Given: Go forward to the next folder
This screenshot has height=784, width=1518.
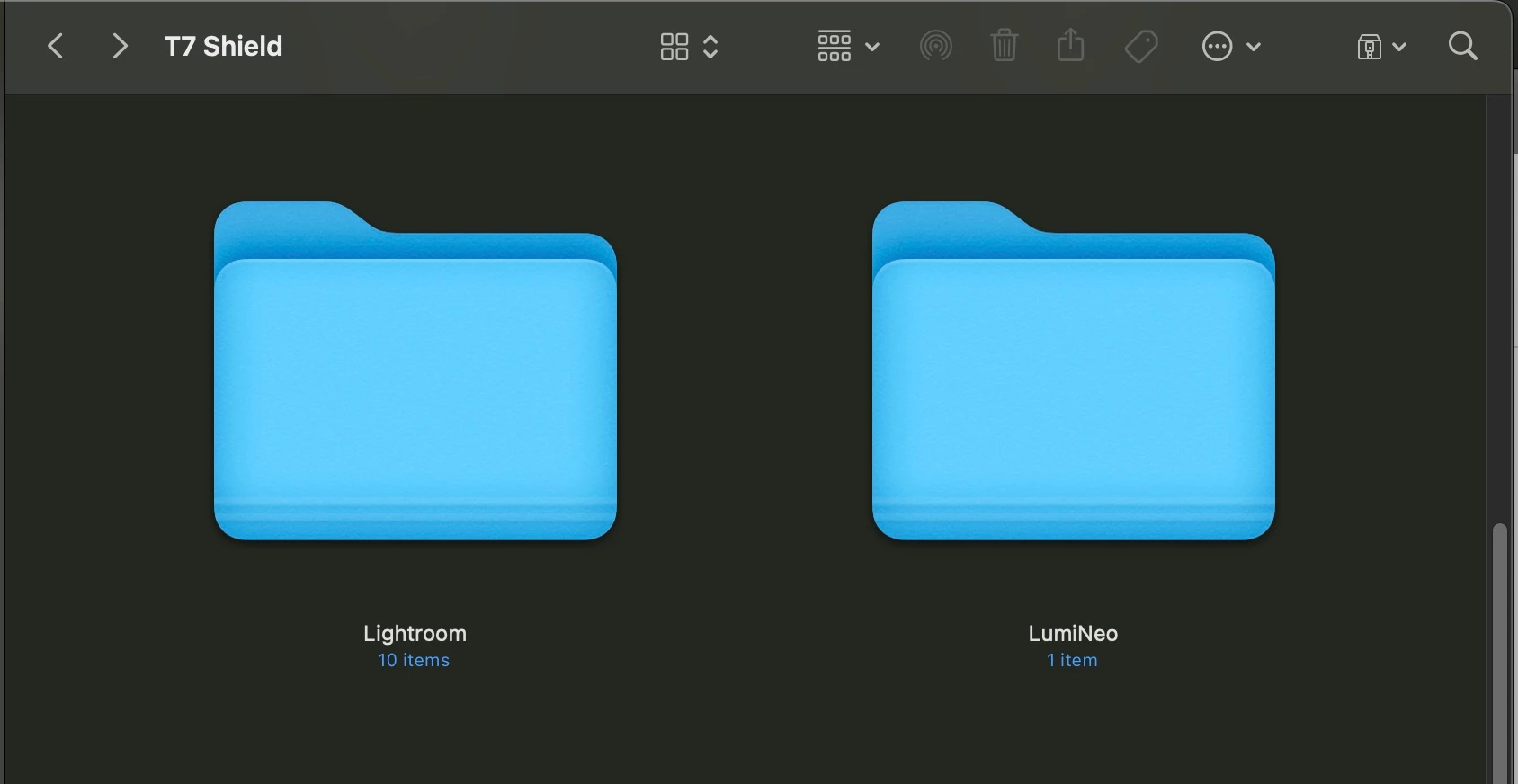Looking at the screenshot, I should 119,46.
